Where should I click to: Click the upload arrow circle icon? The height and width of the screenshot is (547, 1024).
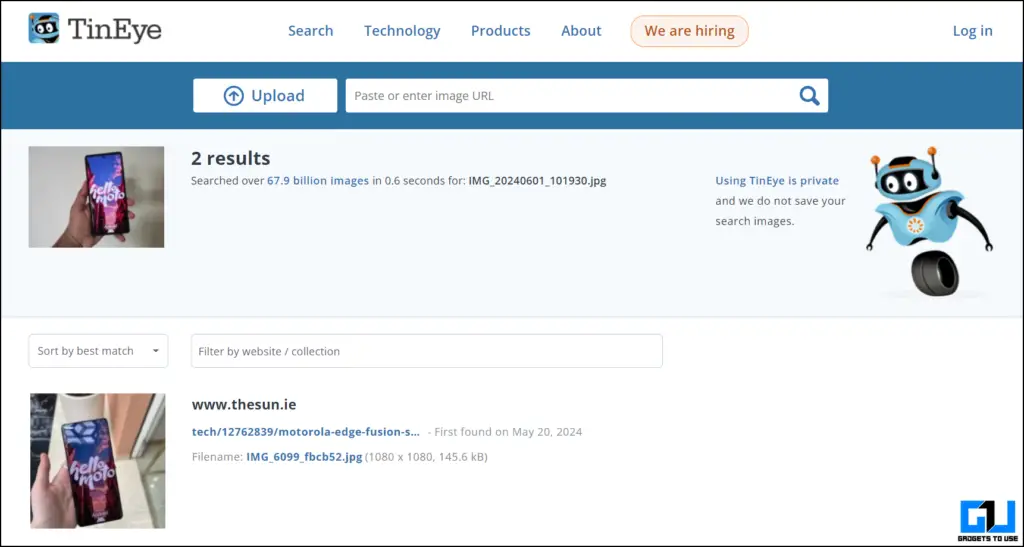(233, 96)
